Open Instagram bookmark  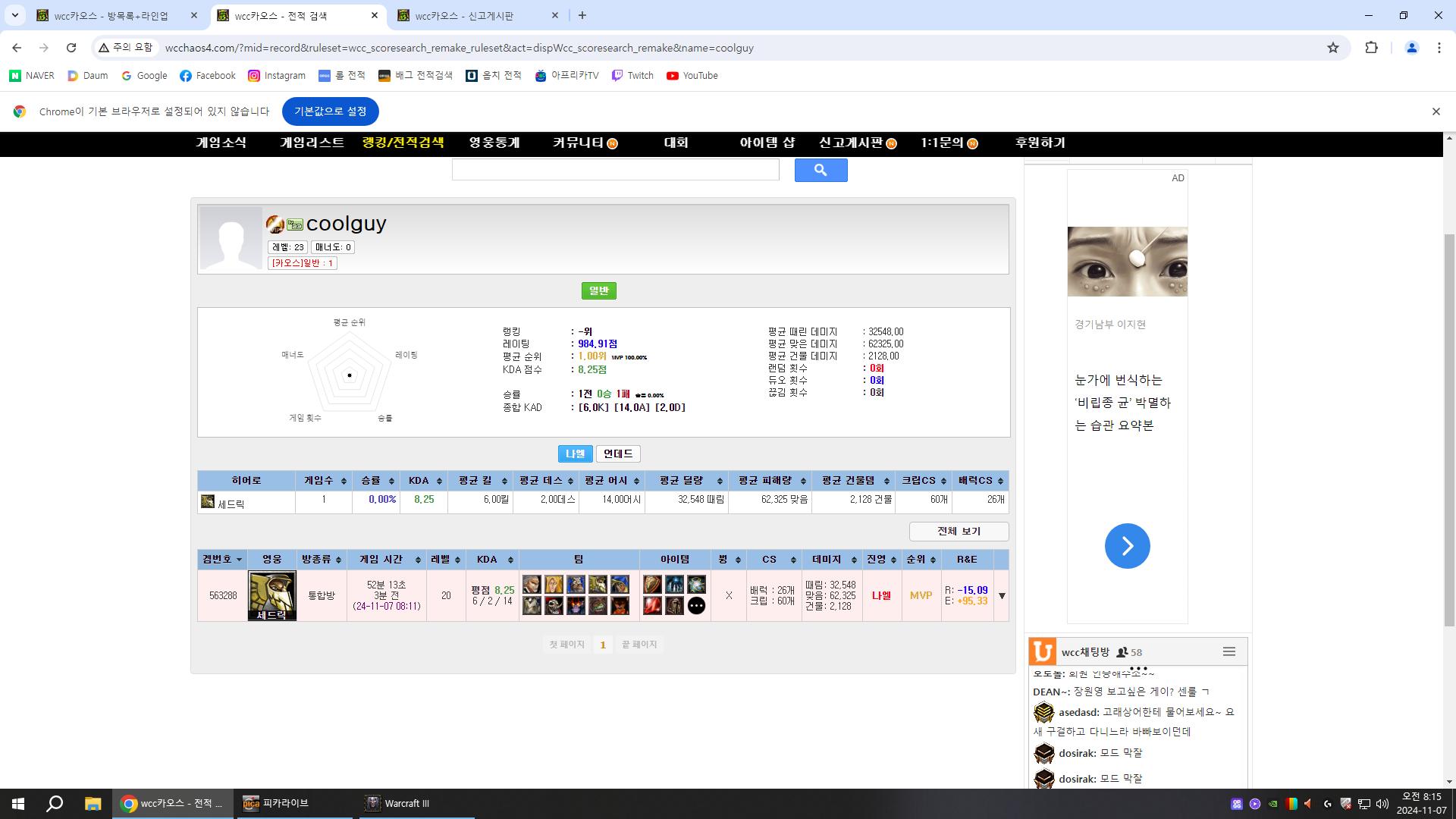(x=277, y=76)
